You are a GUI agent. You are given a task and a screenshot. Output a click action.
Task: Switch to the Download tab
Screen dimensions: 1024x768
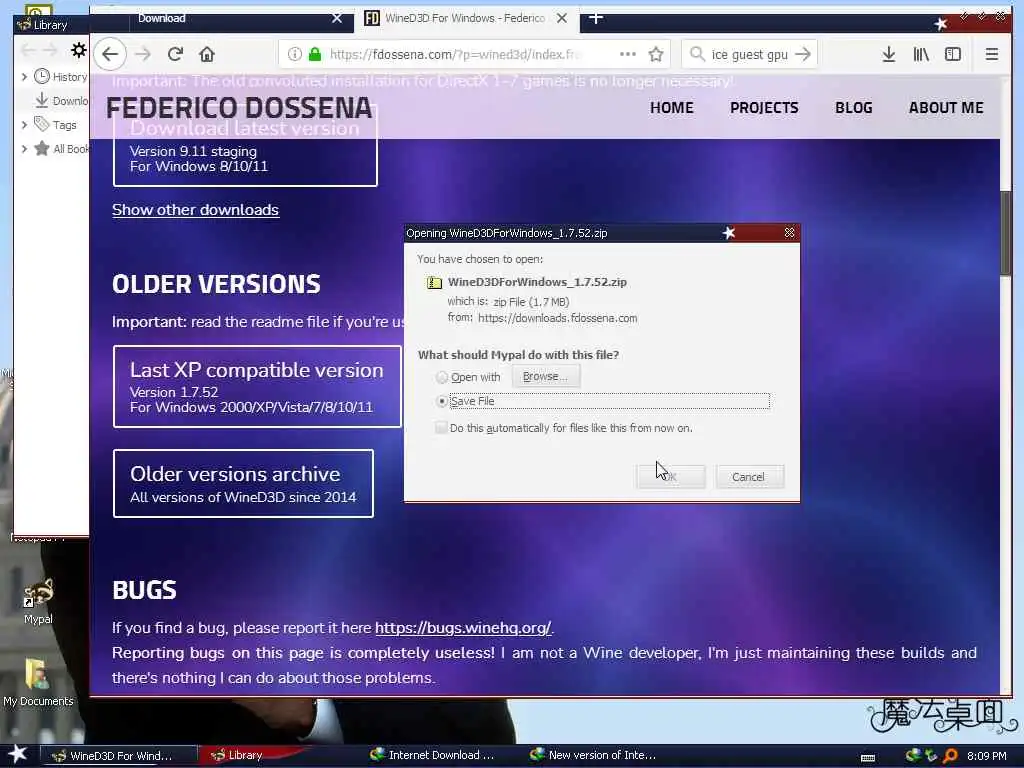(x=222, y=18)
